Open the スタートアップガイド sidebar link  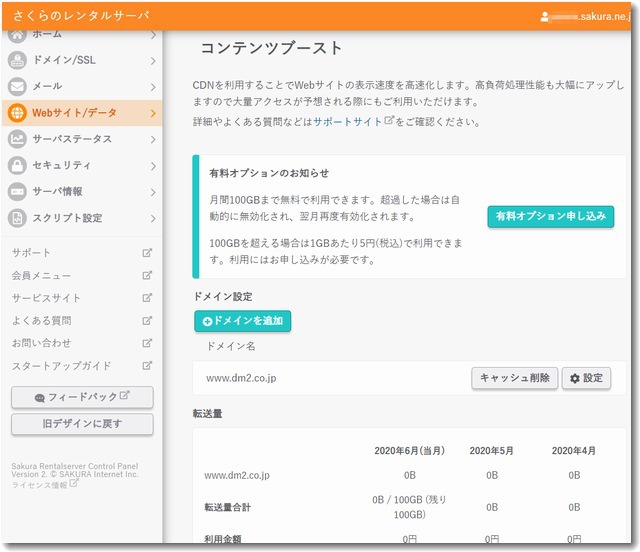62,366
